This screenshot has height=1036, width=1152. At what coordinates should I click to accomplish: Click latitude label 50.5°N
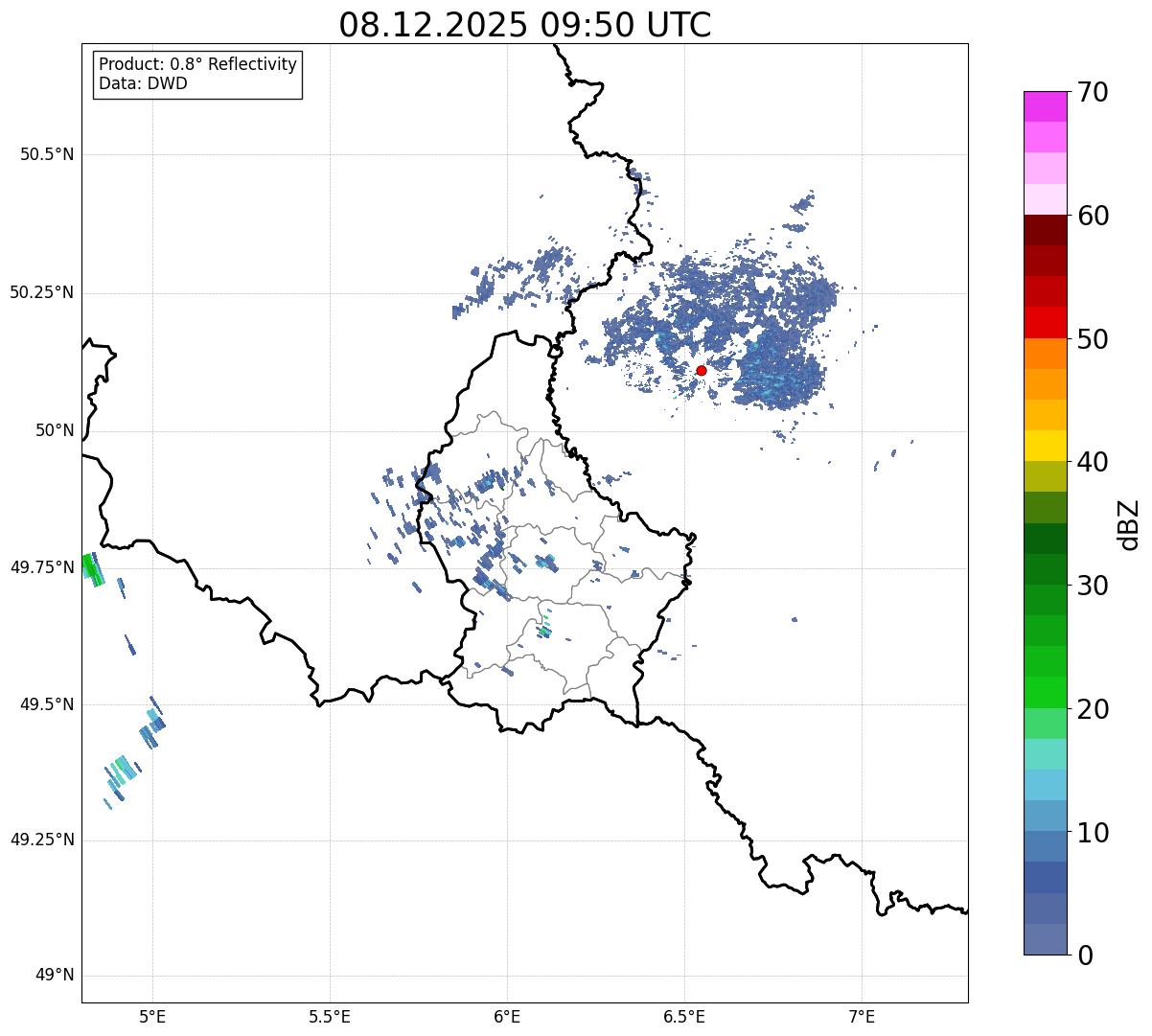47,154
